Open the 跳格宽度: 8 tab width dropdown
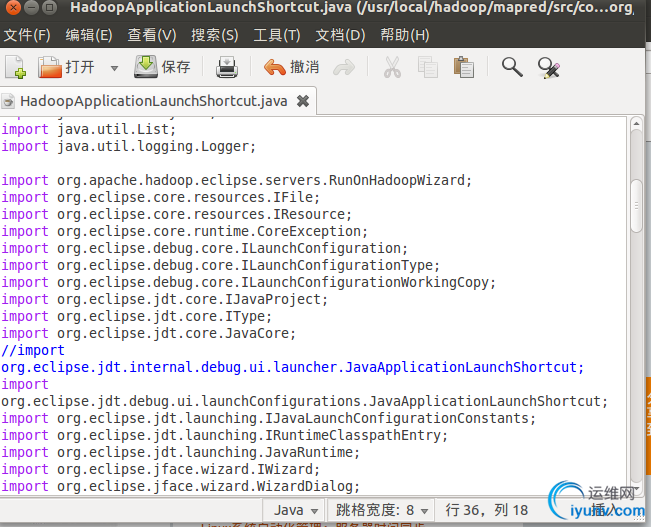 [x=382, y=510]
